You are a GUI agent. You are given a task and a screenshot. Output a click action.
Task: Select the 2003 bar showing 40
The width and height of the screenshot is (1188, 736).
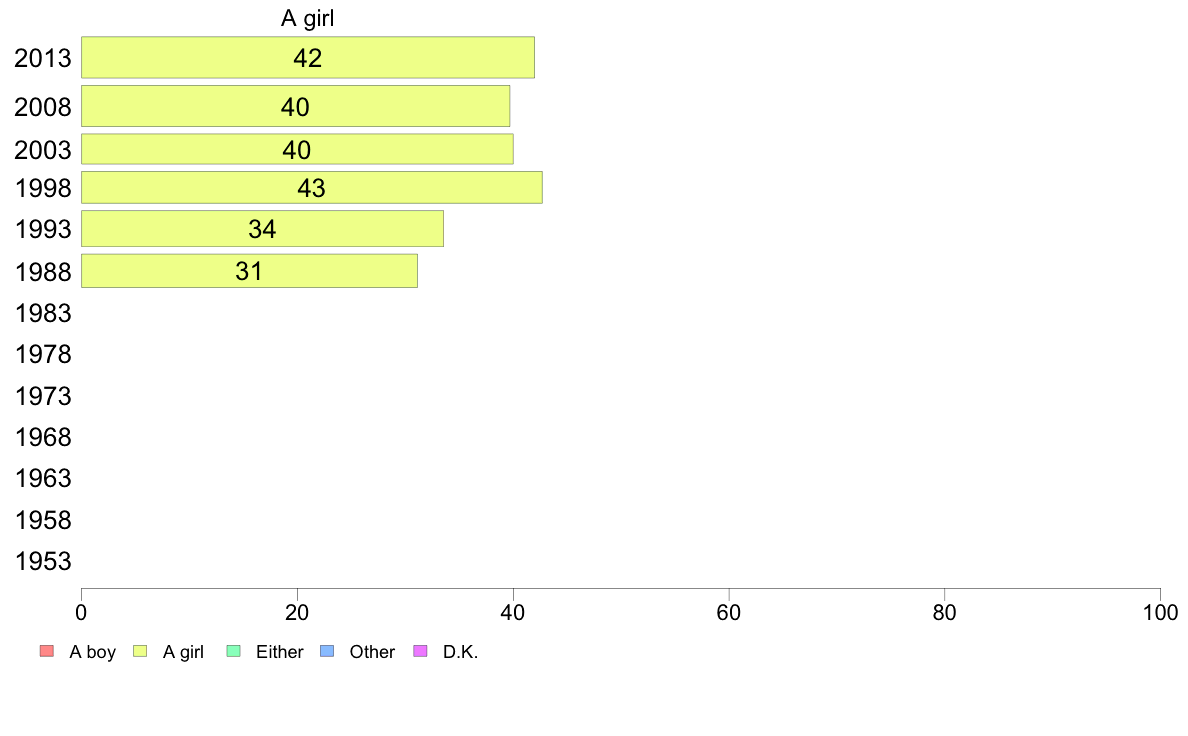(297, 149)
